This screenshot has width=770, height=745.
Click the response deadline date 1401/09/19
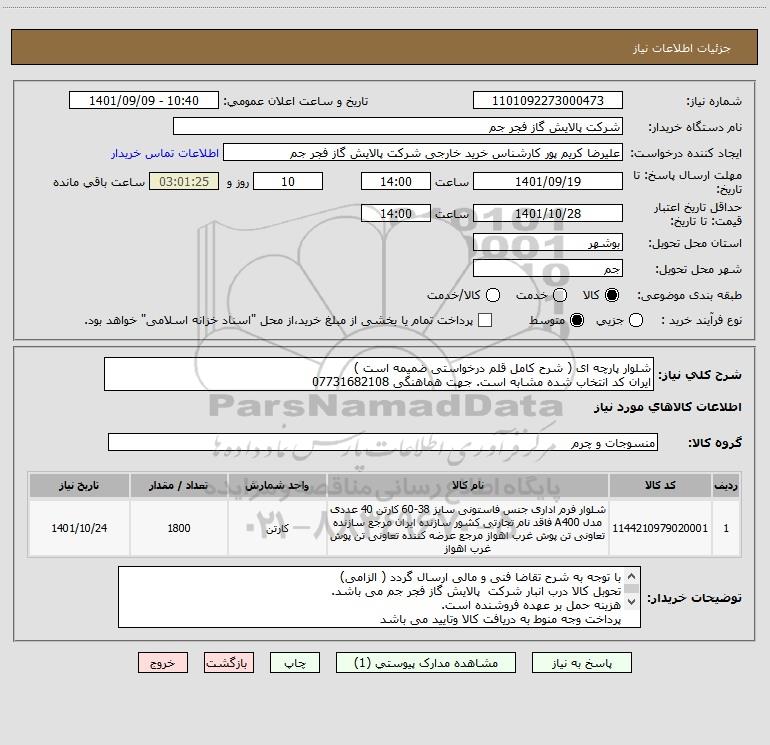tap(548, 181)
